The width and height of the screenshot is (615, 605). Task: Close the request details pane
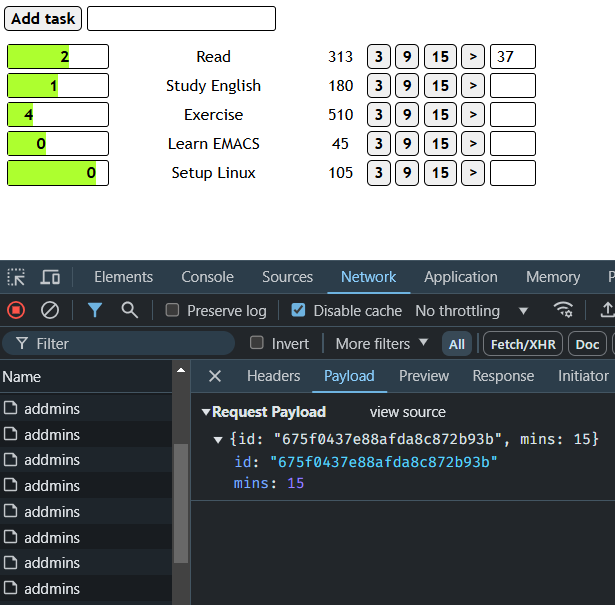coord(215,376)
